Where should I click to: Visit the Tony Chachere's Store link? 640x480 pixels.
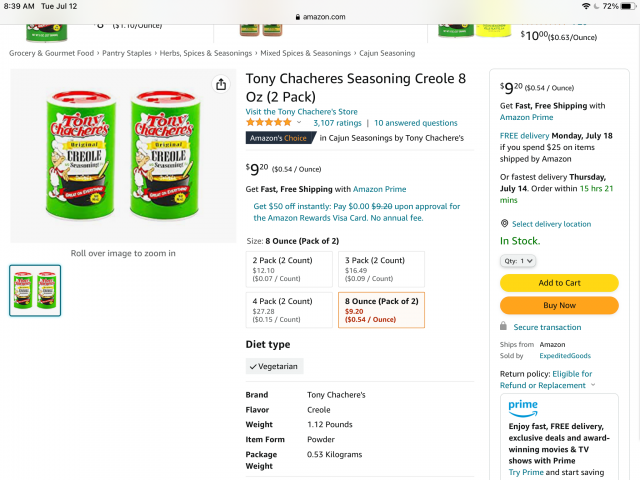[x=301, y=111]
